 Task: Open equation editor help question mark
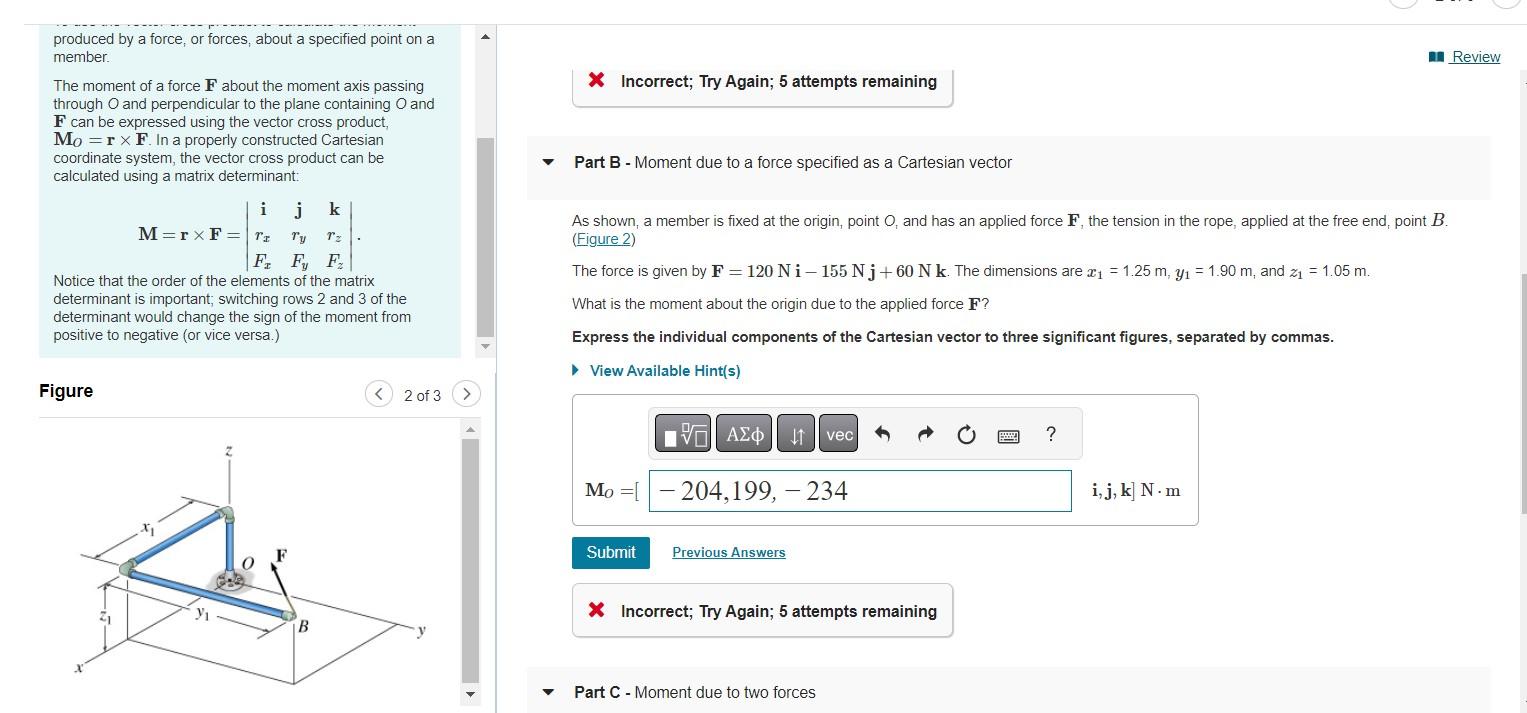click(x=1049, y=433)
